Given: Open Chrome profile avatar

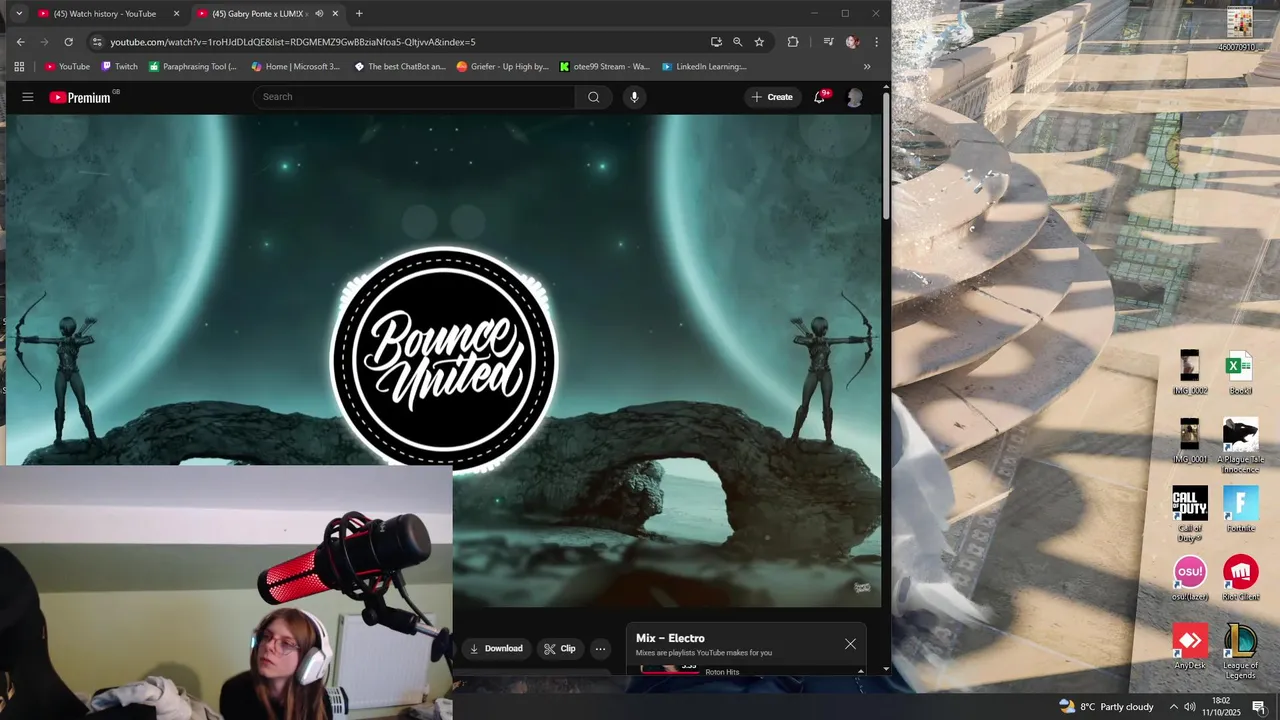Looking at the screenshot, I should 852,42.
